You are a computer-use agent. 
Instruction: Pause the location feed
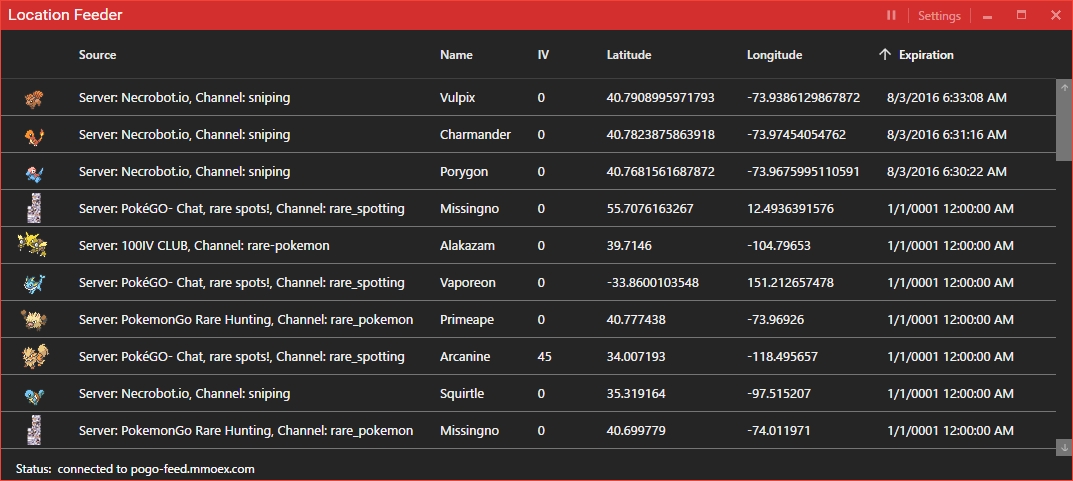tap(891, 15)
